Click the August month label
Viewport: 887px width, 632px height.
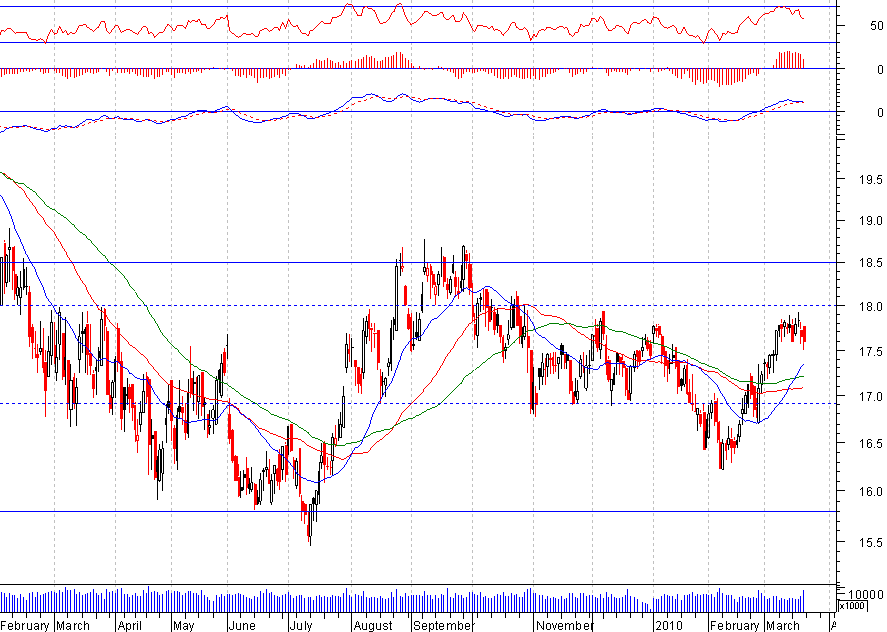373,625
